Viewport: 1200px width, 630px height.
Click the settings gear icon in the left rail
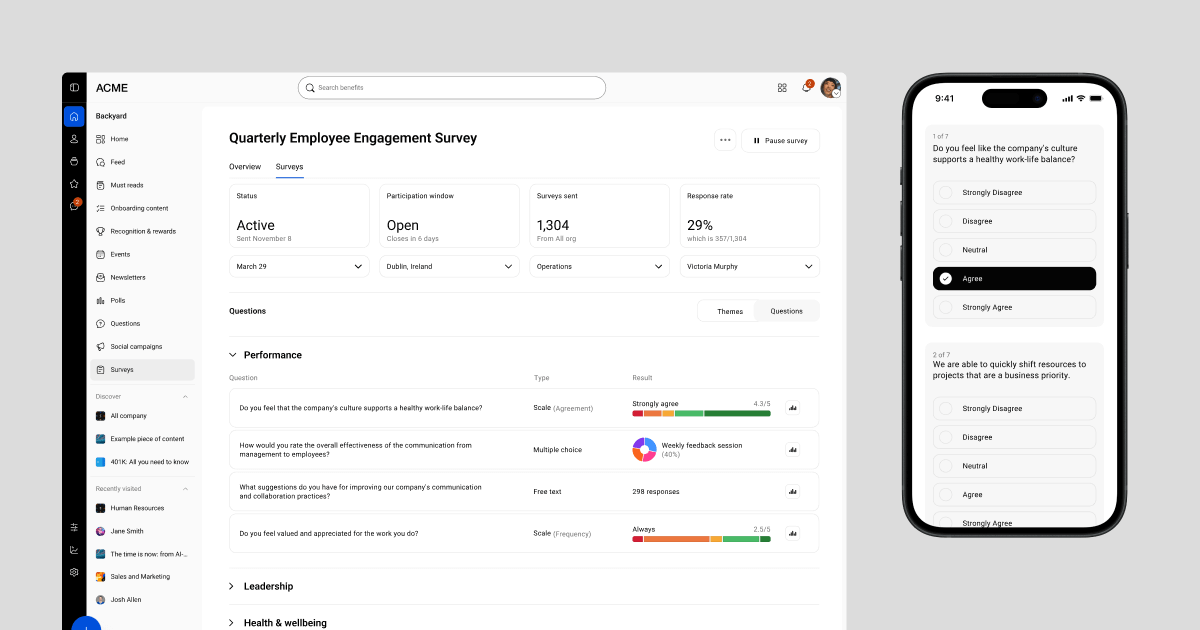(74, 572)
